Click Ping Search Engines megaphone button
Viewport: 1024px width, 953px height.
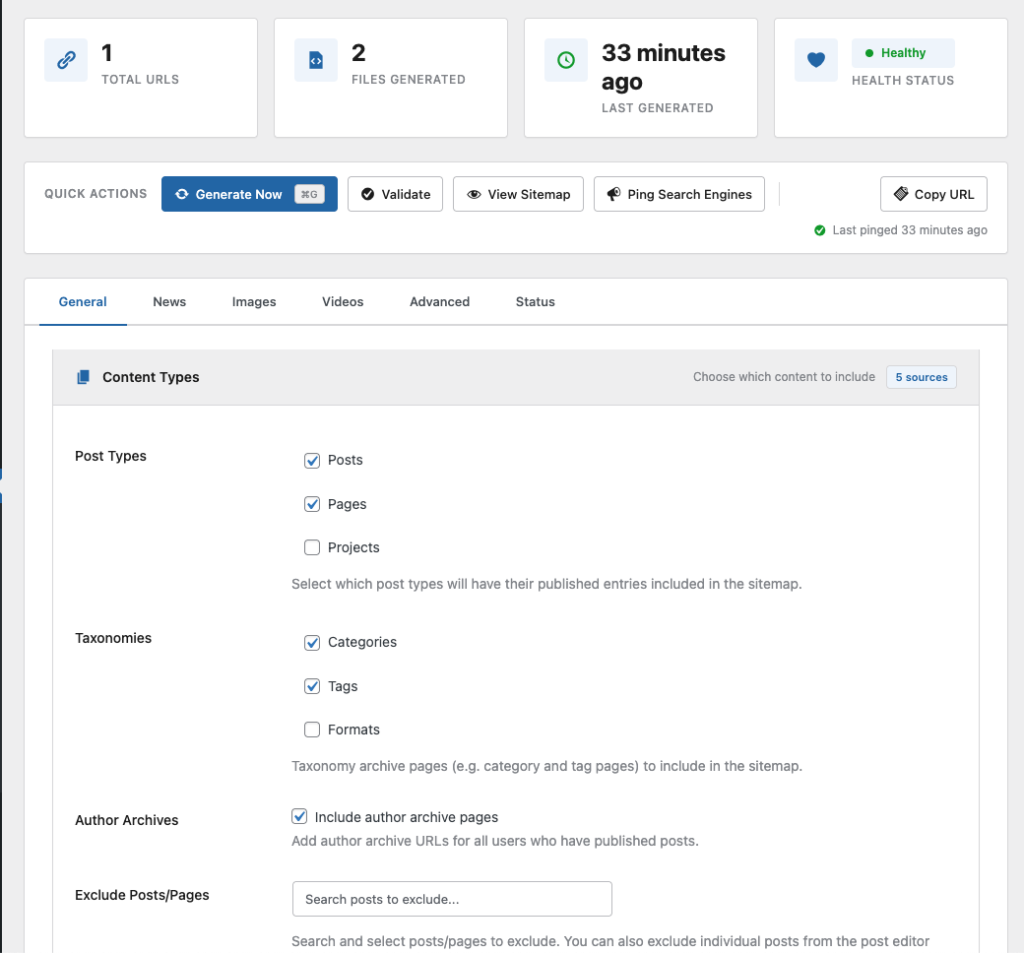click(679, 194)
